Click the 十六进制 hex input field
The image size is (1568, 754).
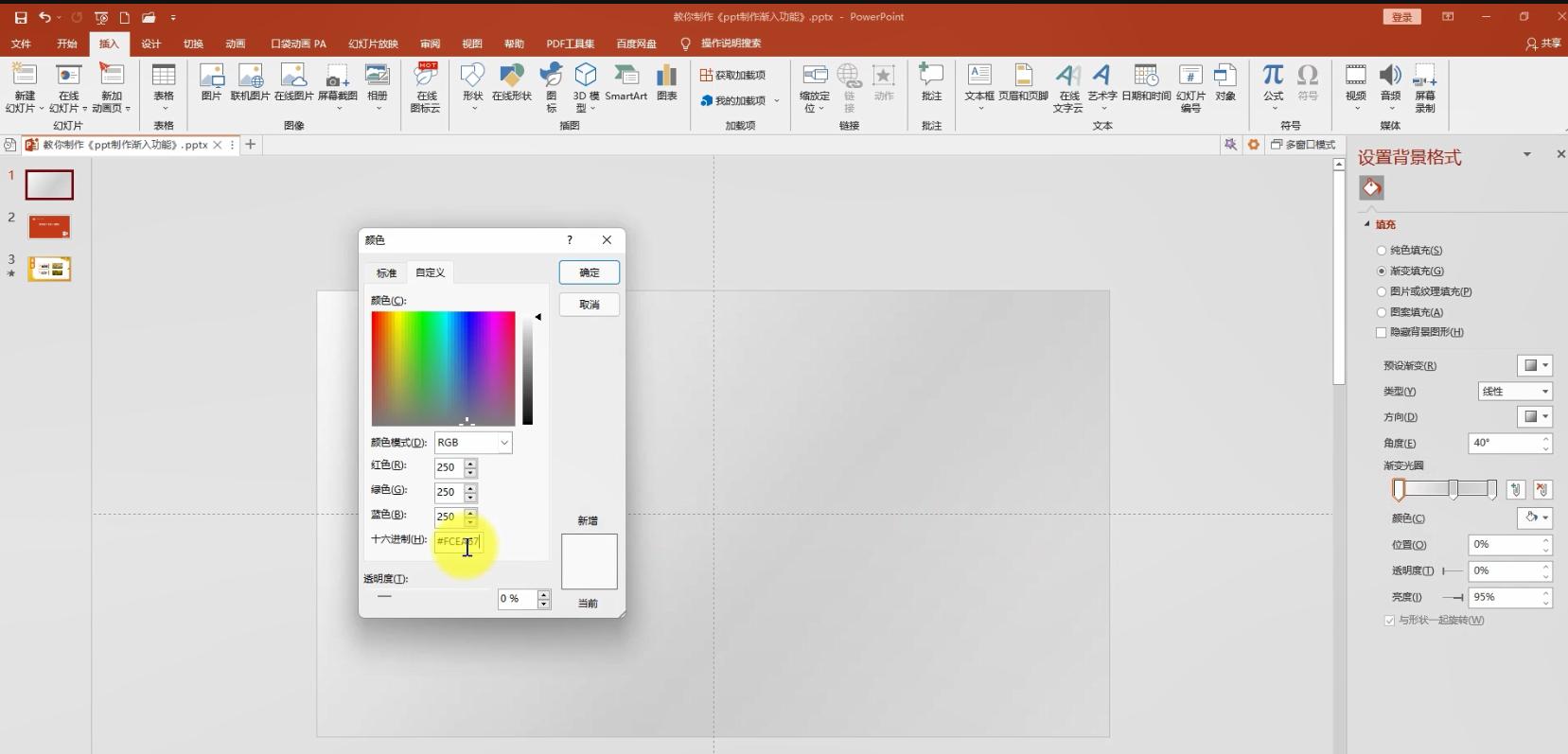458,542
